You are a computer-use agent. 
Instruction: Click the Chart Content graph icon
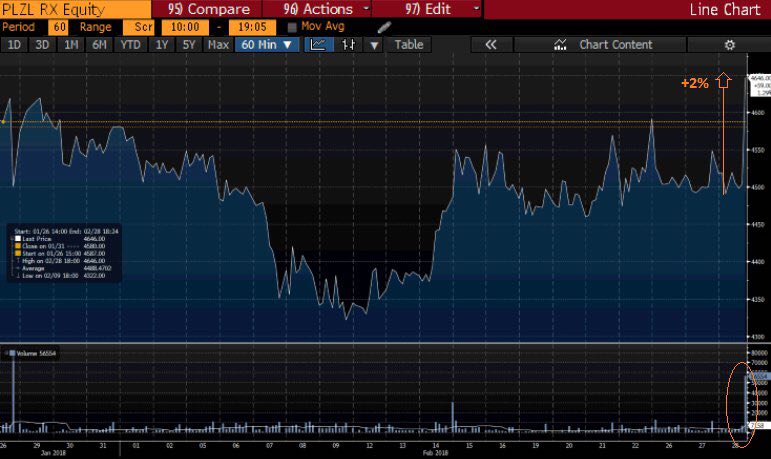point(560,45)
